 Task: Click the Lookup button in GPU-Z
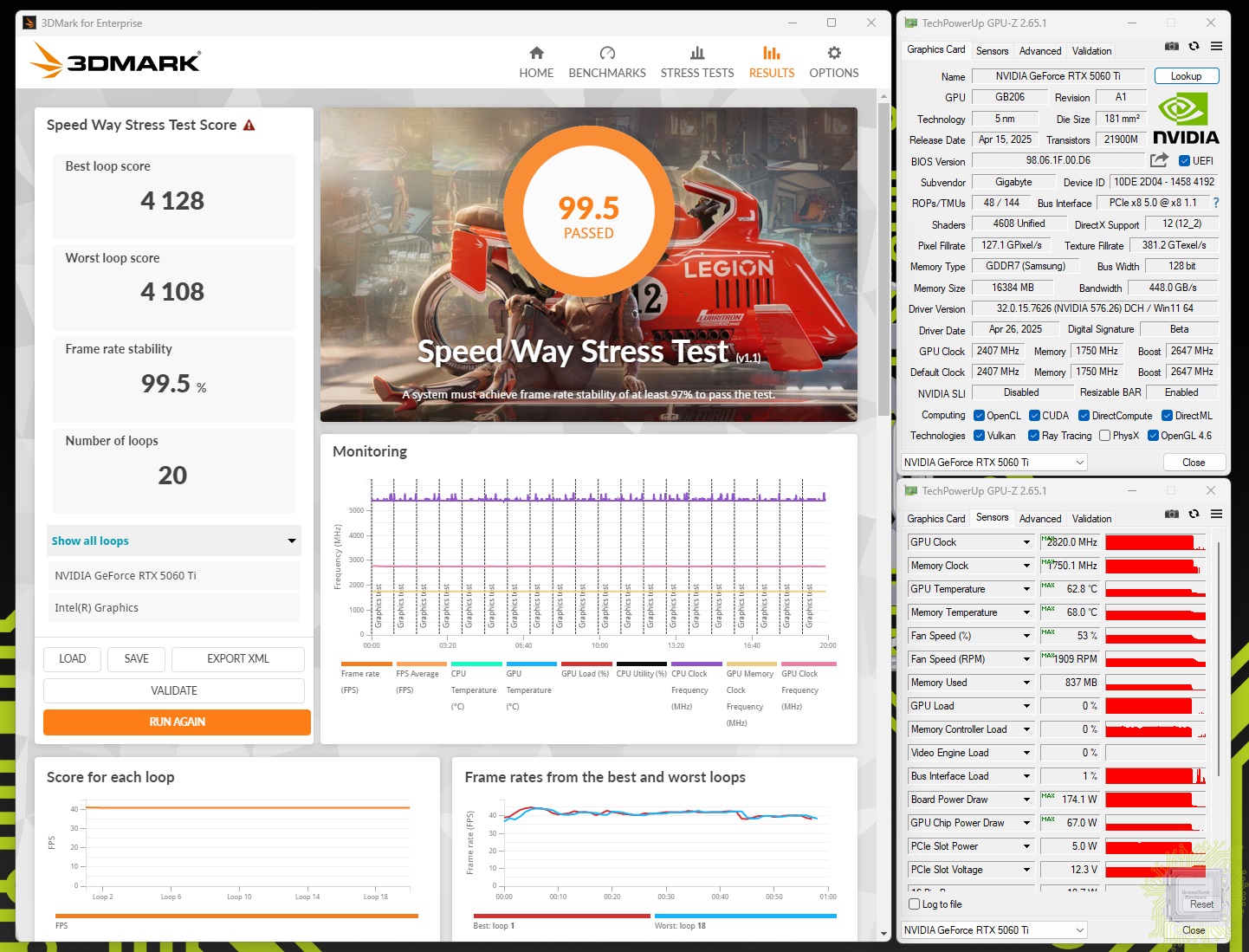pyautogui.click(x=1186, y=76)
